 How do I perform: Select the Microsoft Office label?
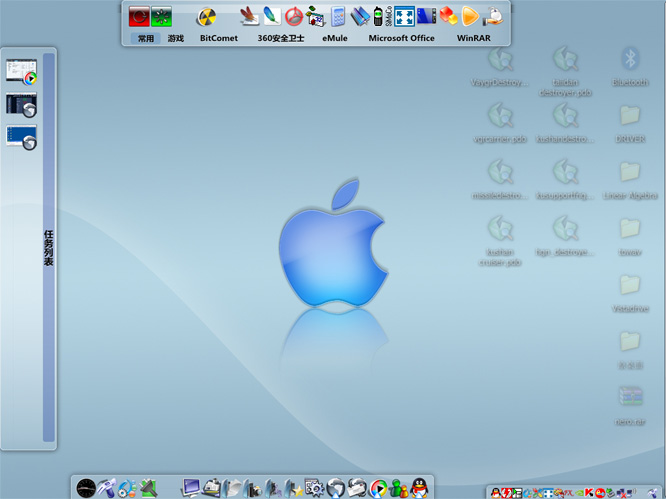401,38
